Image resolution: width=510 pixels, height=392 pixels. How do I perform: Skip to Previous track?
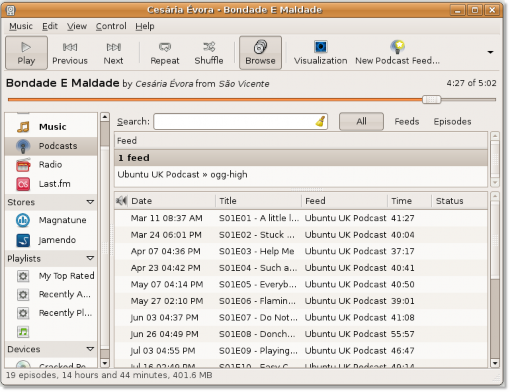point(70,53)
